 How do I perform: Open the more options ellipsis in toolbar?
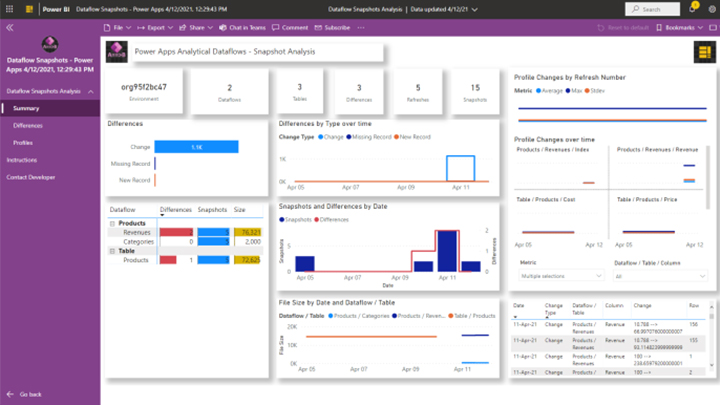click(x=361, y=28)
